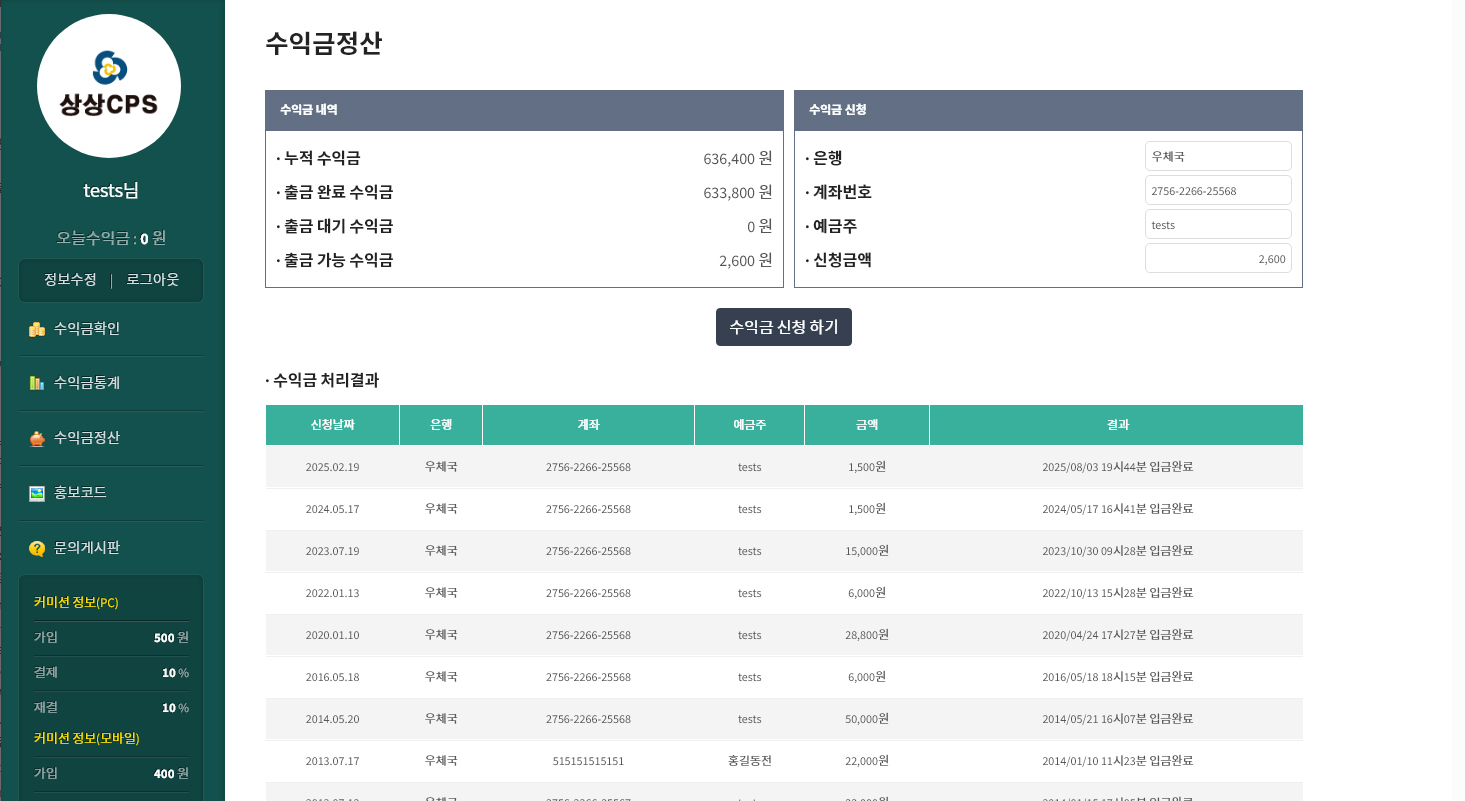1465x801 pixels.
Task: Click the gold coins icon beside 수익금확인
Action: pyautogui.click(x=37, y=329)
